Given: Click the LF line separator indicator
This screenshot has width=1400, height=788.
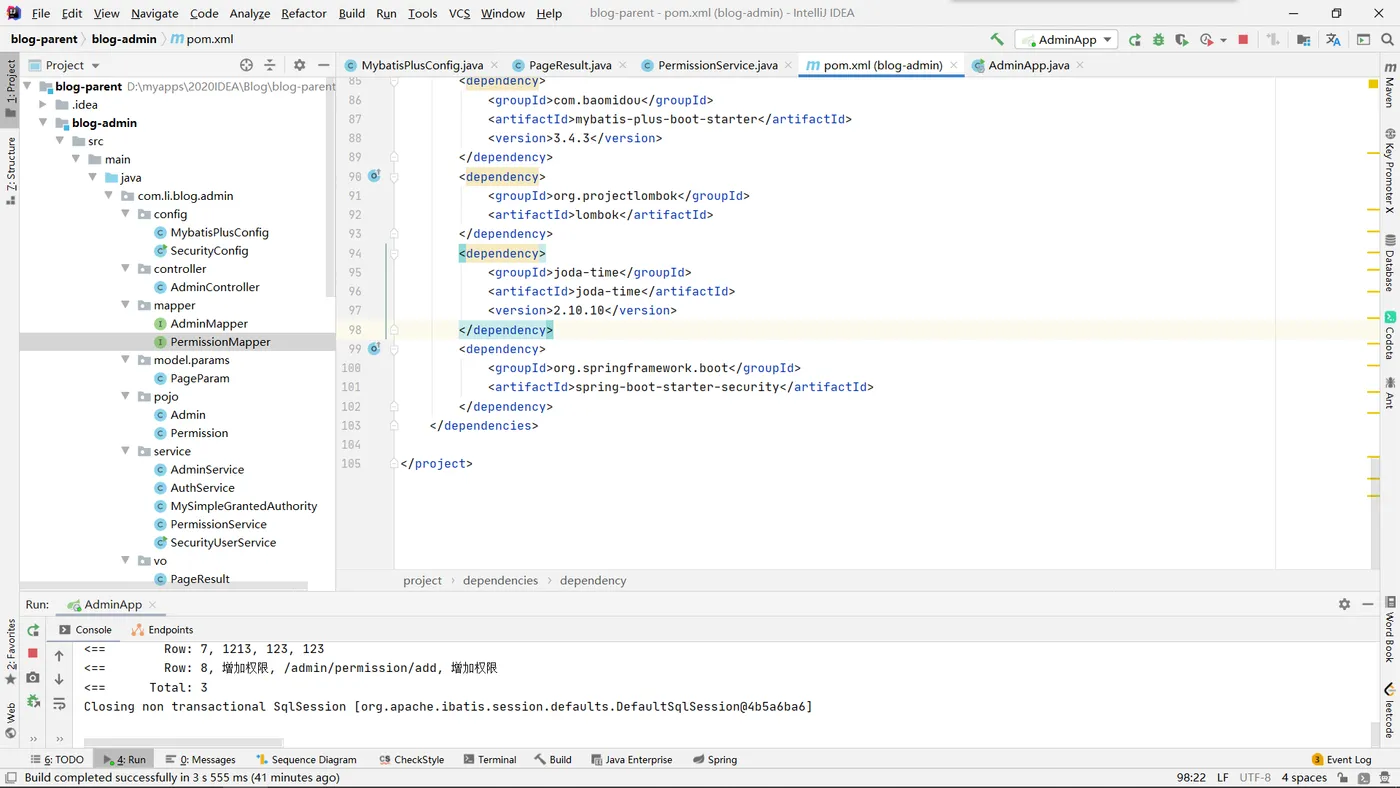Looking at the screenshot, I should (x=1222, y=777).
